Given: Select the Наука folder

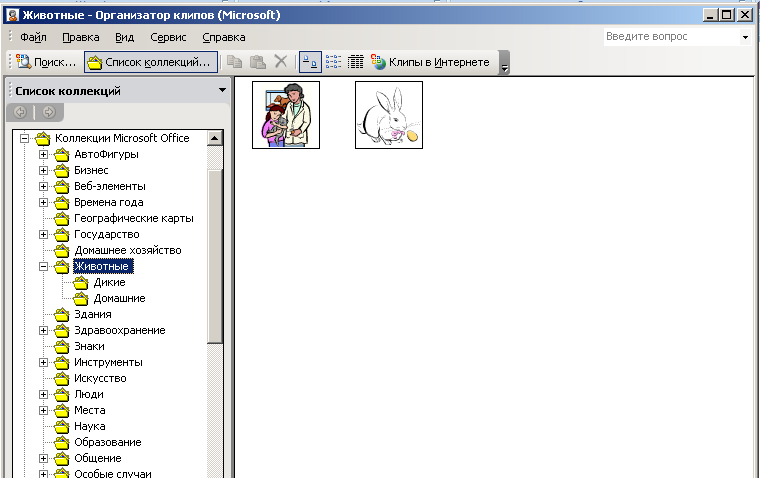Looking at the screenshot, I should coord(90,427).
